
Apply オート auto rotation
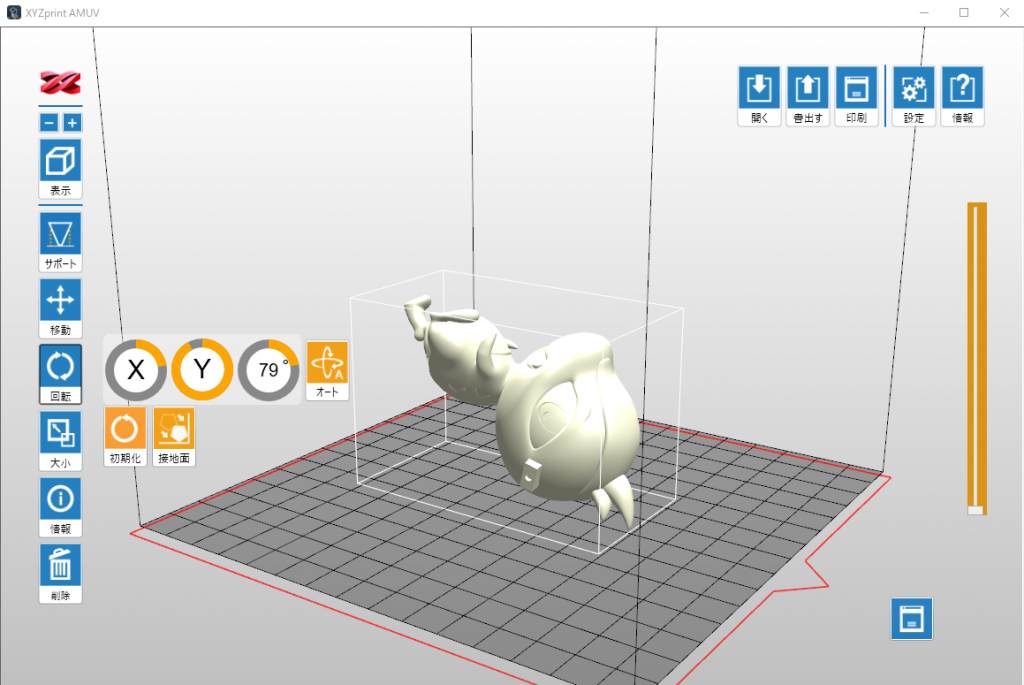tap(327, 370)
